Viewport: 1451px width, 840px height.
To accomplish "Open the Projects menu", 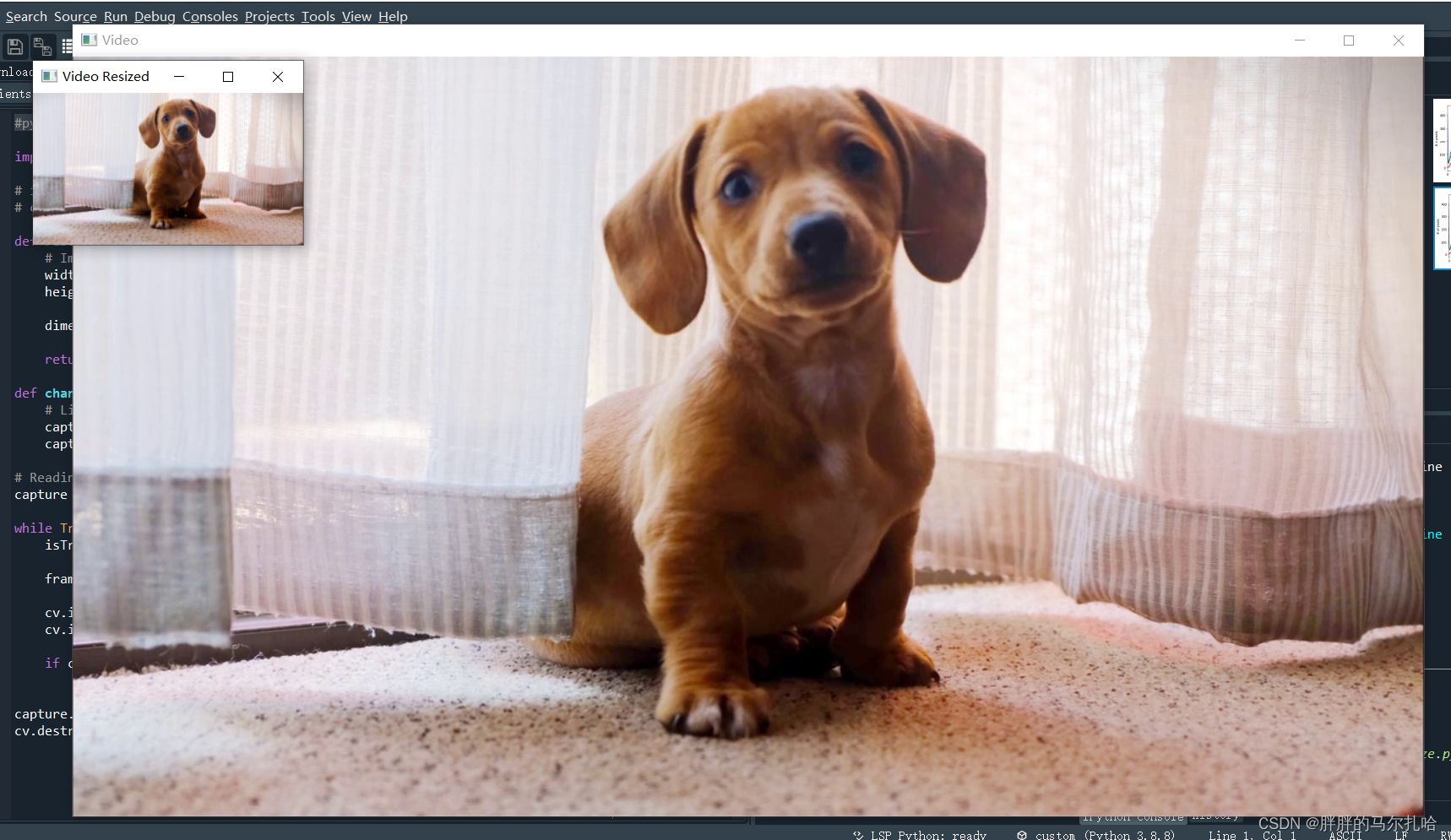I will pos(269,16).
